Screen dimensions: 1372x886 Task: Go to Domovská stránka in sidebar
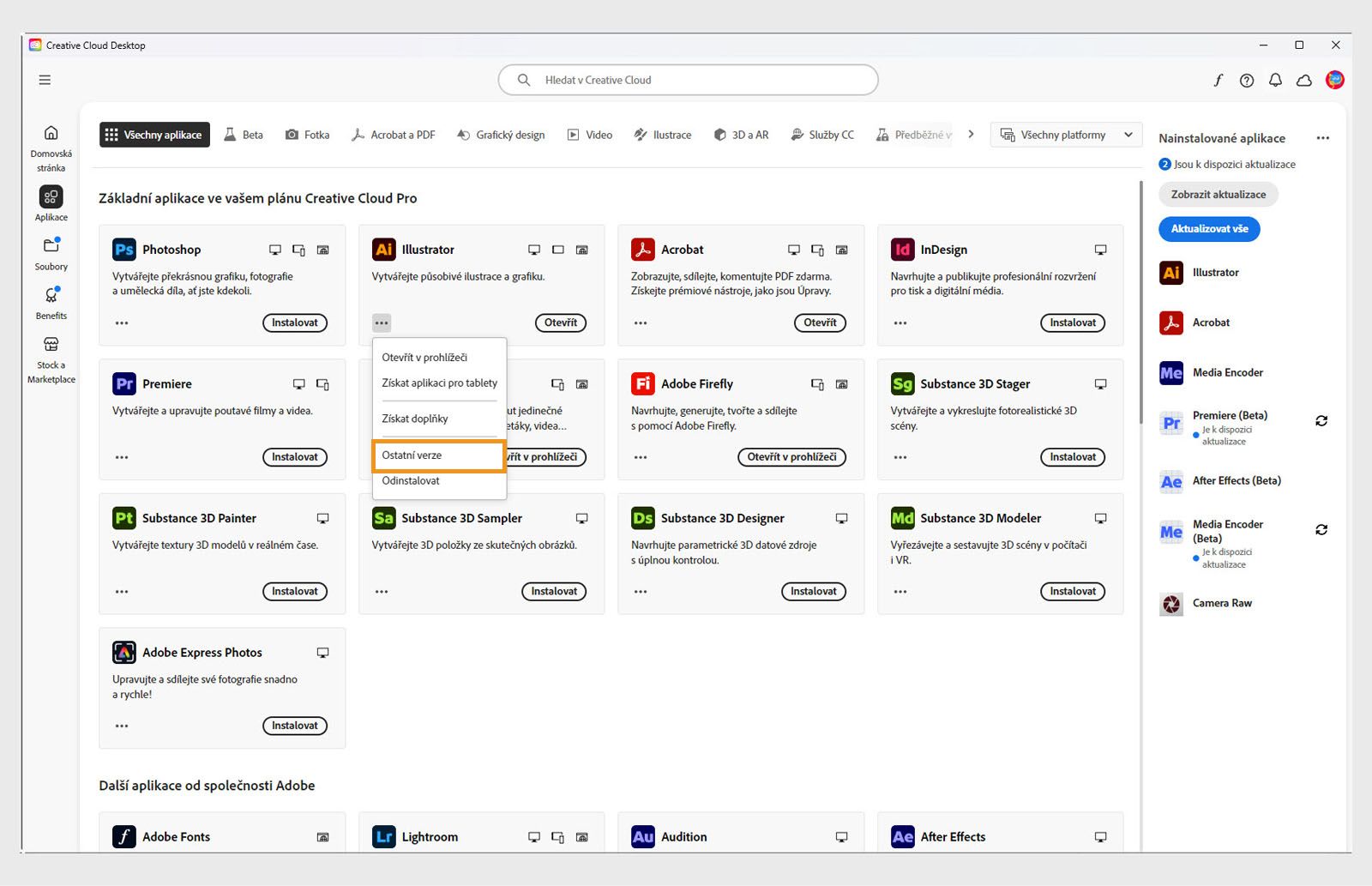point(51,148)
